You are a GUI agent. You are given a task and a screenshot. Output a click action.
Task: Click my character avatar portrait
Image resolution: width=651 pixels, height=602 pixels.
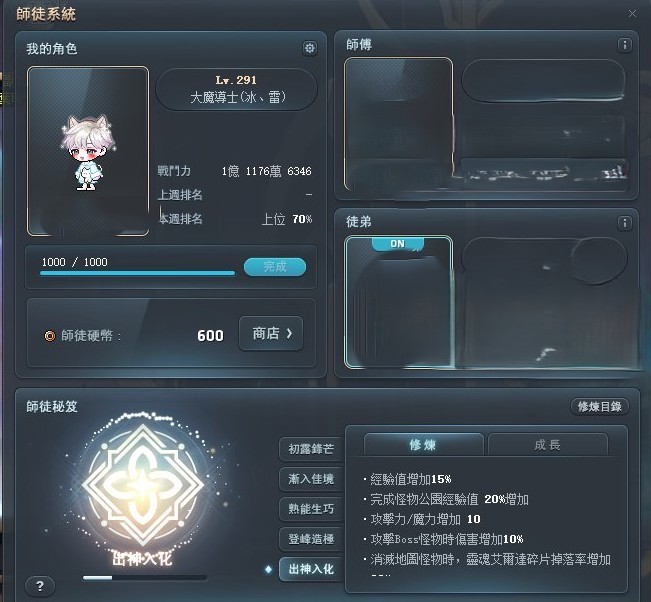88,151
